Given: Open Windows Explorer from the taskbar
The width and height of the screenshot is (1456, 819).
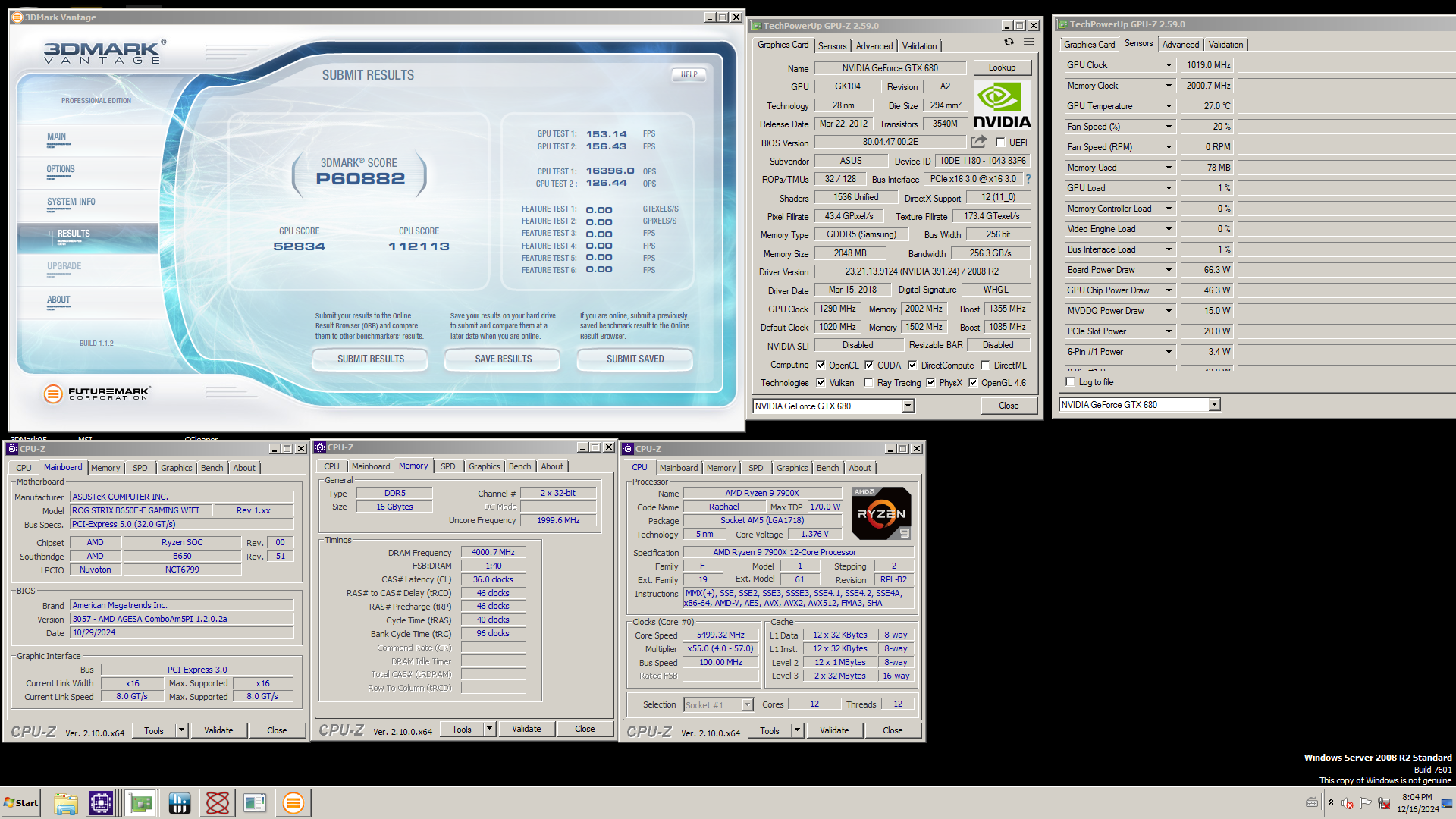Looking at the screenshot, I should tap(66, 803).
